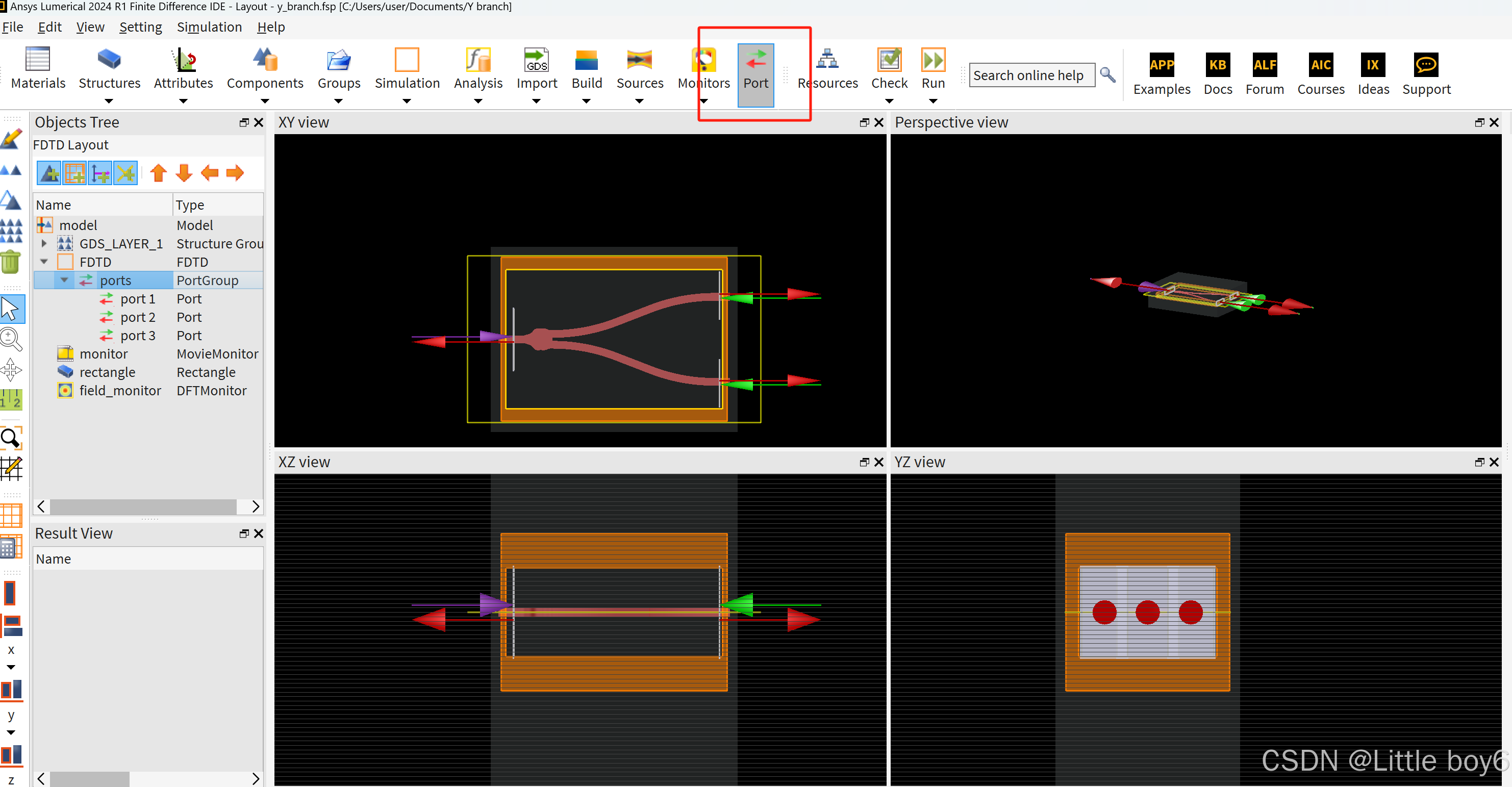Open the Simulation menu
Image resolution: width=1512 pixels, height=787 pixels.
(x=209, y=27)
